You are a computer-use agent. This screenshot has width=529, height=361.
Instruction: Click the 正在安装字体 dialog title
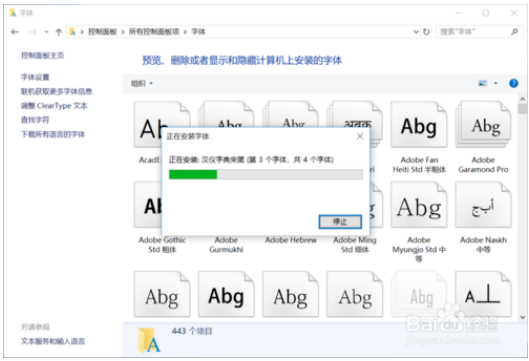pyautogui.click(x=188, y=136)
